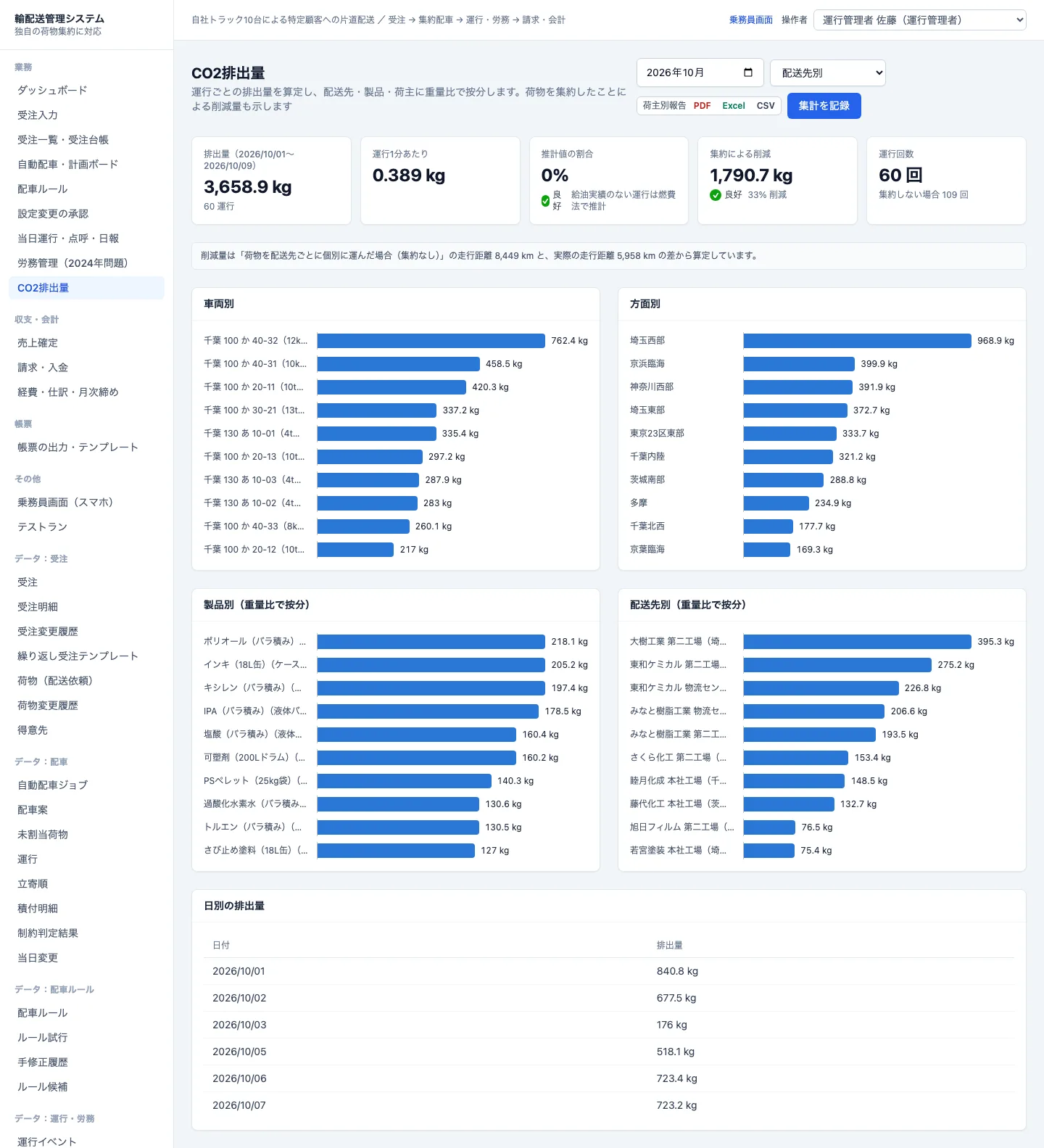1044x1148 pixels.
Task: Download 荷主別報告 as Excel
Action: click(x=734, y=106)
